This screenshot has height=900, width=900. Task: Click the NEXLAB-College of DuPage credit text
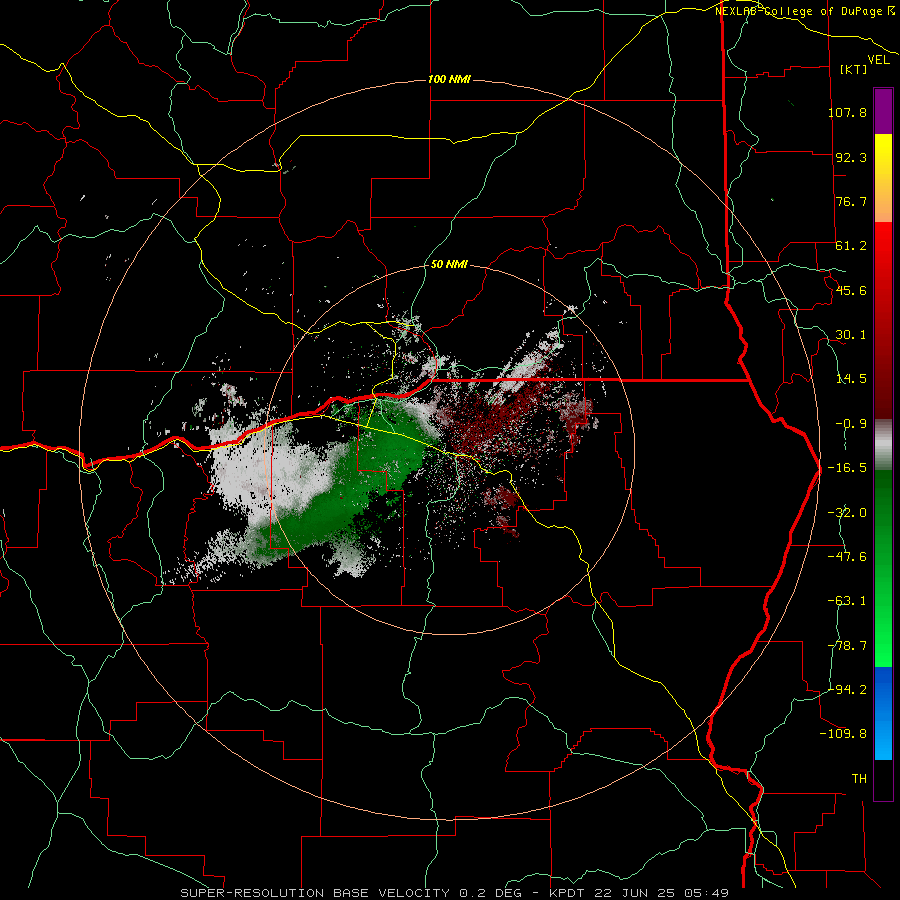click(x=804, y=11)
